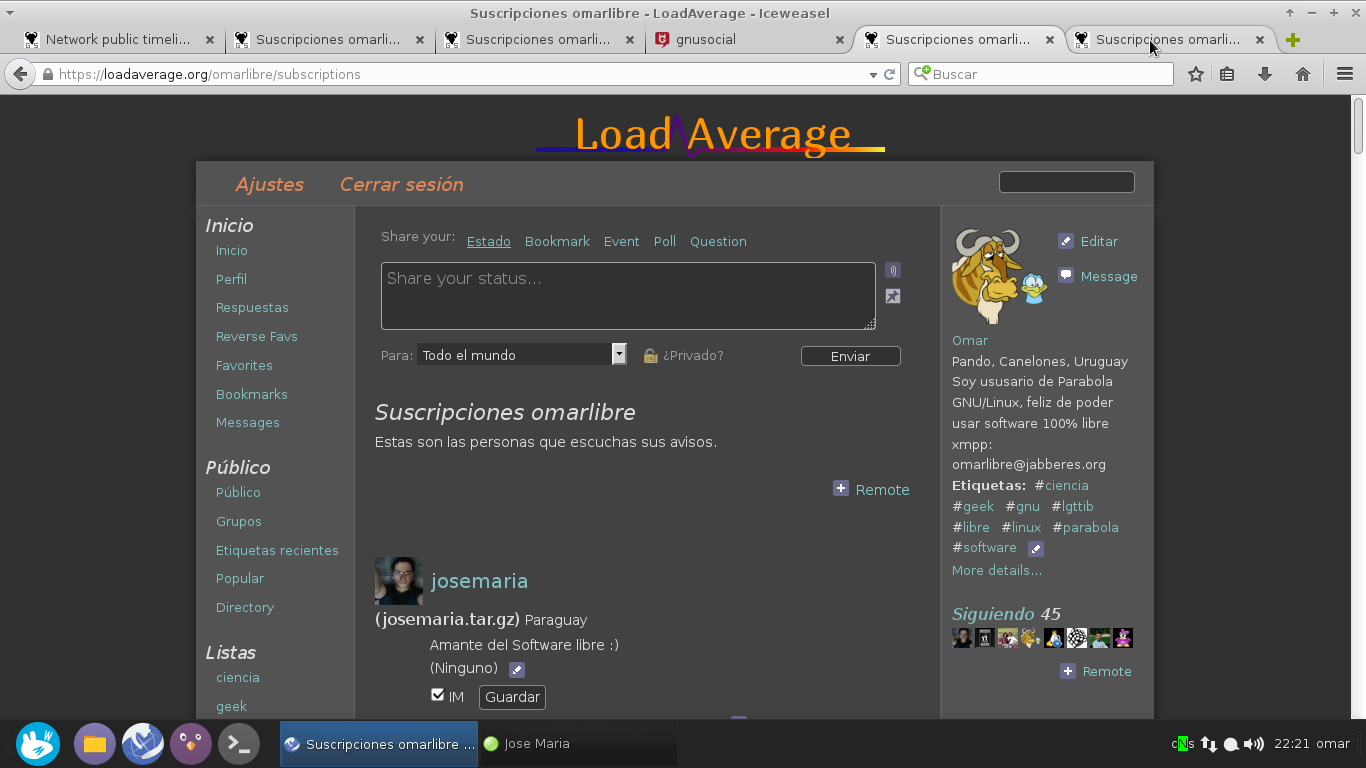This screenshot has height=768, width=1366.
Task: Toggle the IM checkbox for josemaria
Action: [x=437, y=695]
